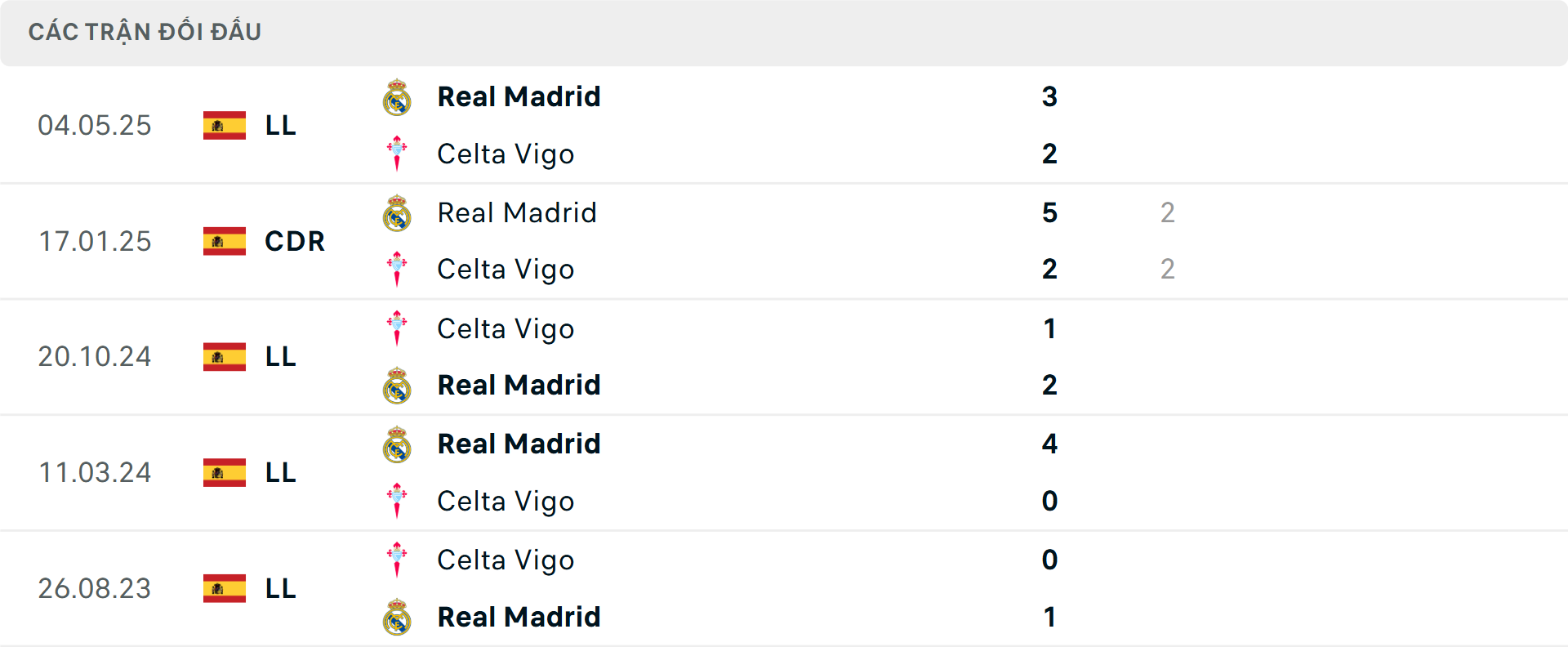Click the Real Madrid crest in the 26.08.23 row
Image resolution: width=1568 pixels, height=647 pixels.
click(x=398, y=617)
